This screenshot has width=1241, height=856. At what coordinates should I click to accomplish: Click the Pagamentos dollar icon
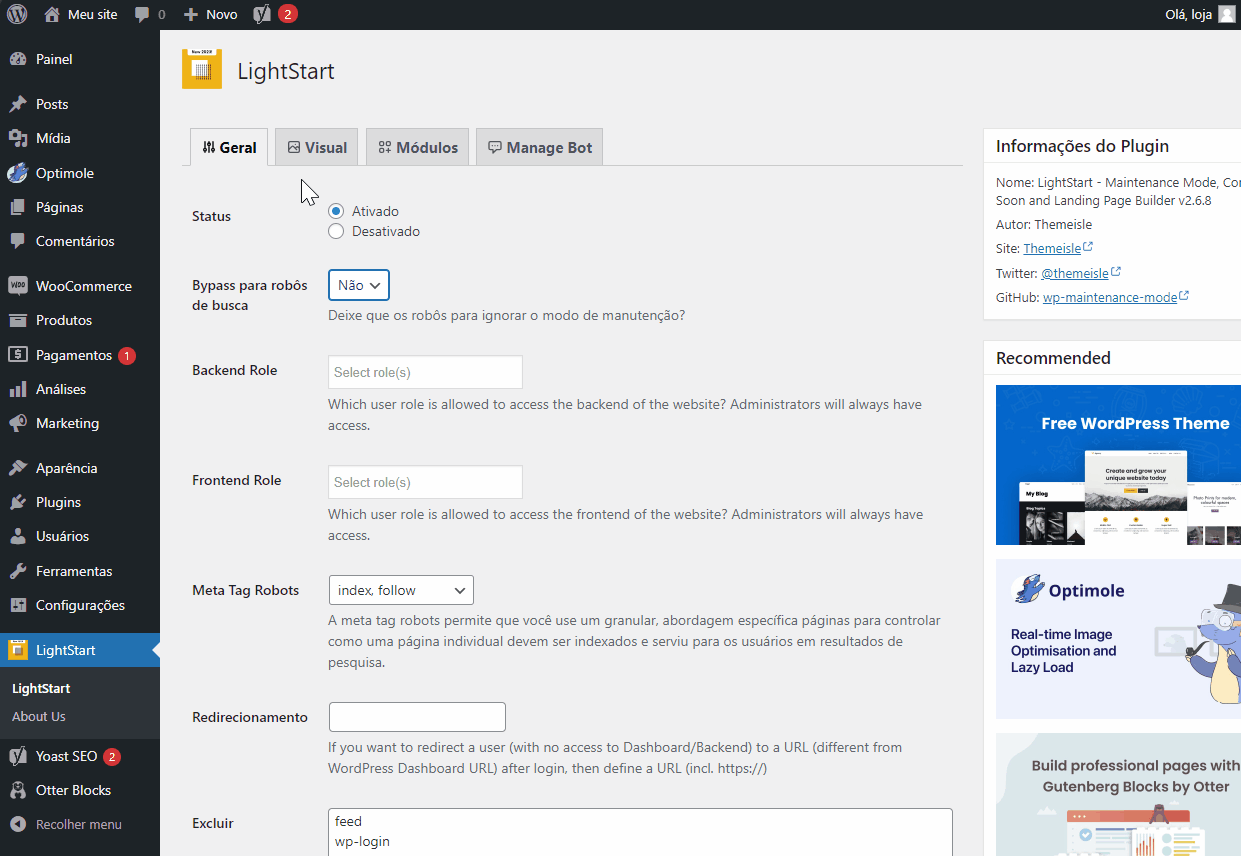[x=18, y=355]
